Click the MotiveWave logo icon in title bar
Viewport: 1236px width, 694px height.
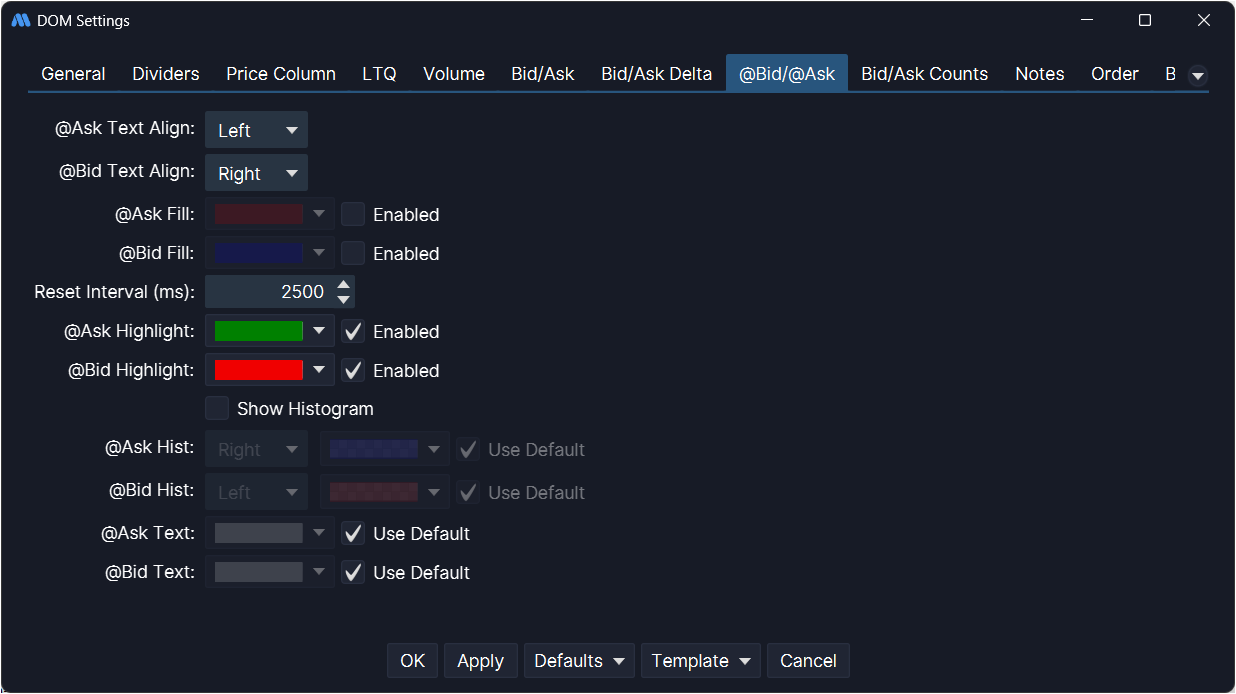[x=20, y=20]
